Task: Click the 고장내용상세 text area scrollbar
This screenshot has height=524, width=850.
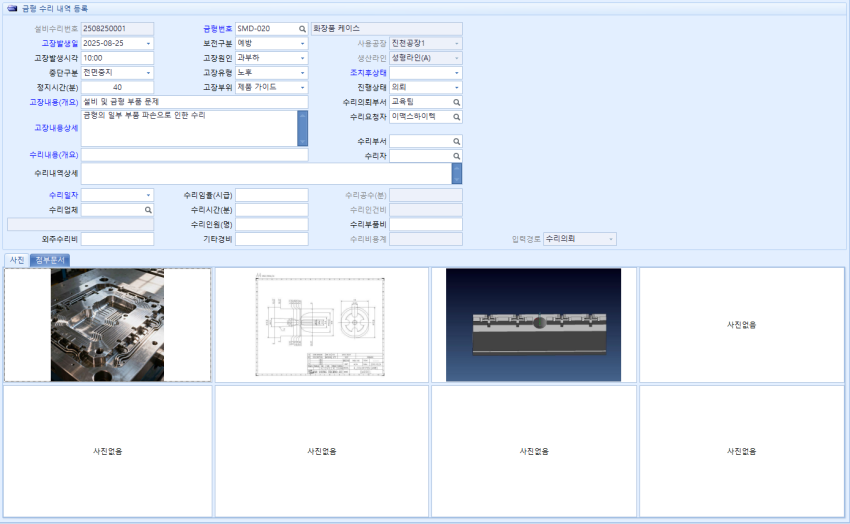Action: point(302,128)
